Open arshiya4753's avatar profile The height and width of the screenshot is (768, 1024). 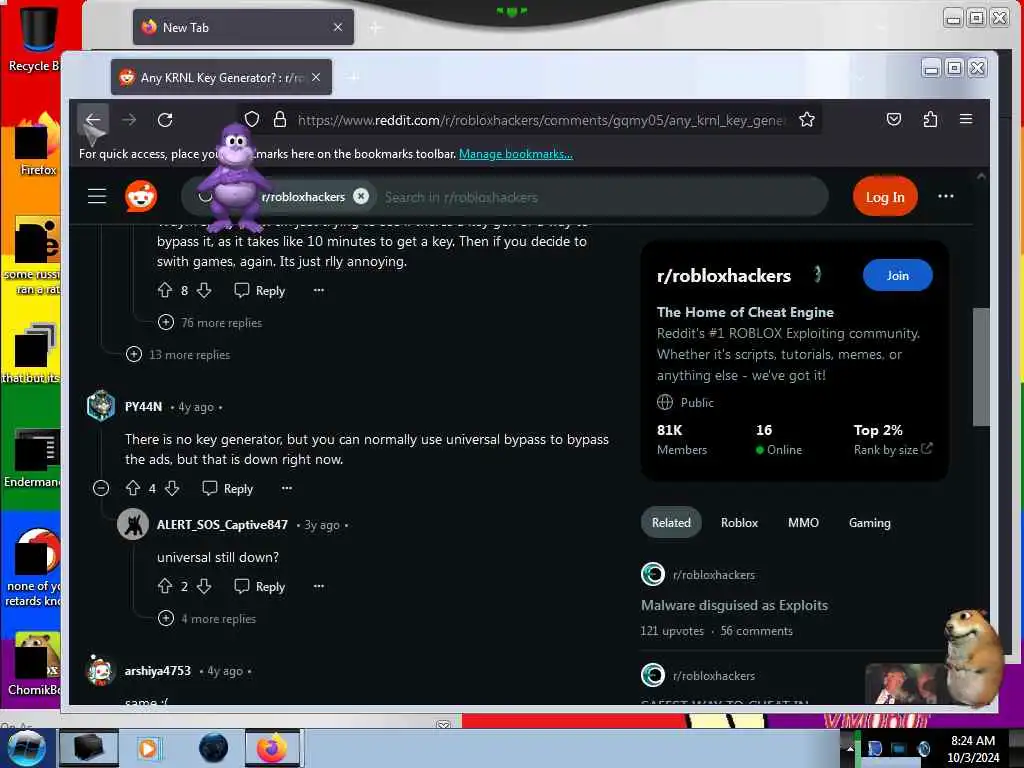click(x=101, y=670)
